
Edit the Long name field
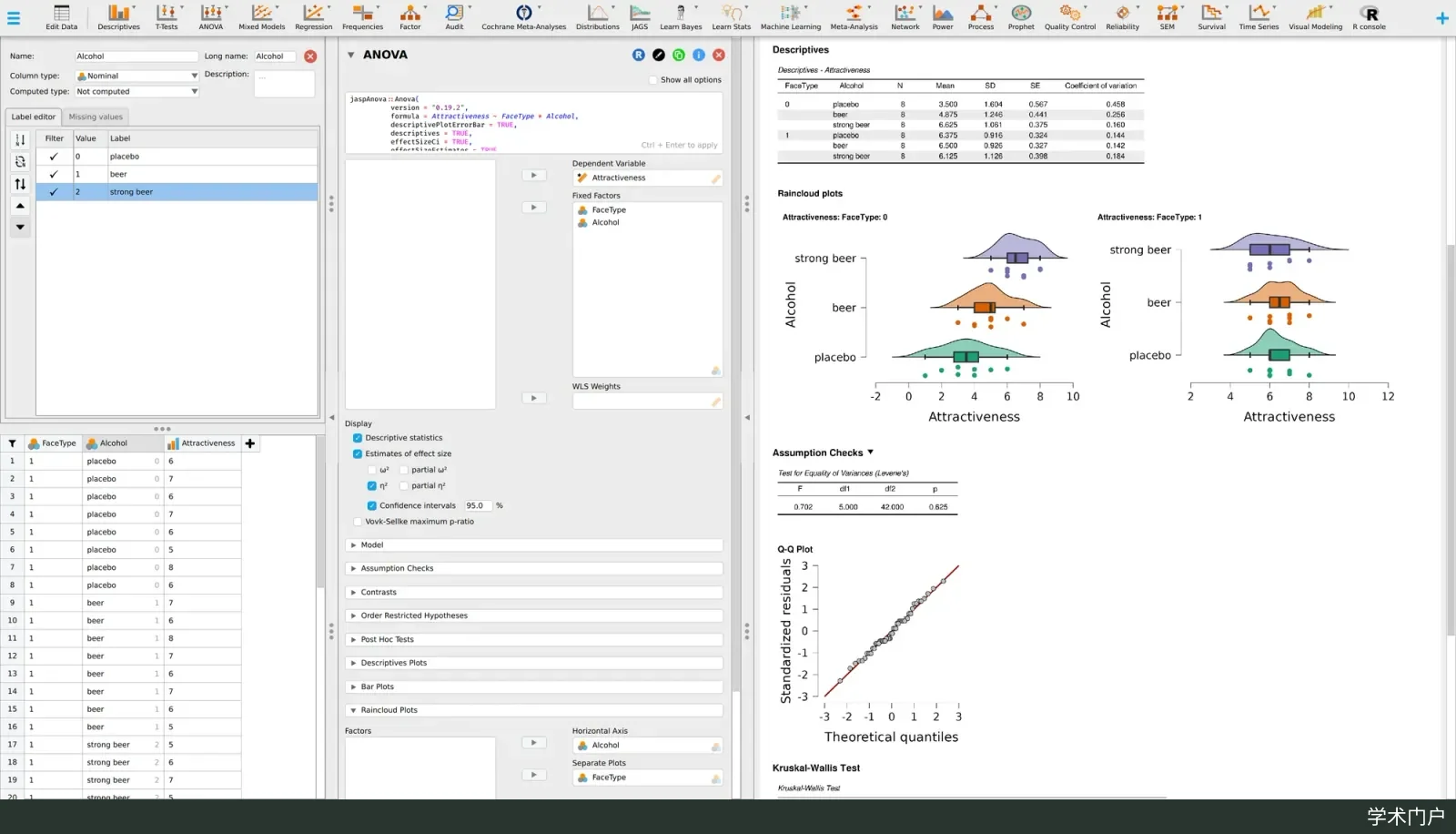click(274, 56)
